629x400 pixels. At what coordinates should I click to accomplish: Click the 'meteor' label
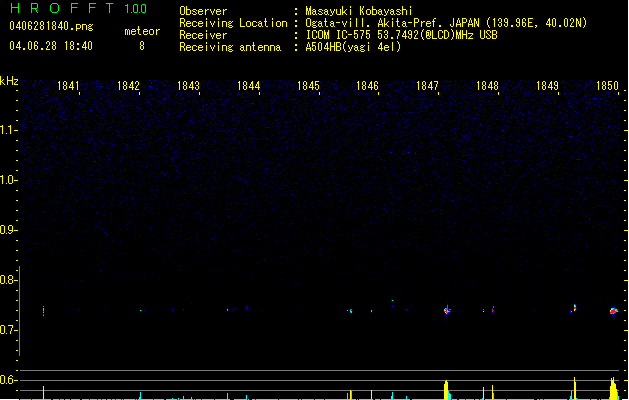point(142,31)
